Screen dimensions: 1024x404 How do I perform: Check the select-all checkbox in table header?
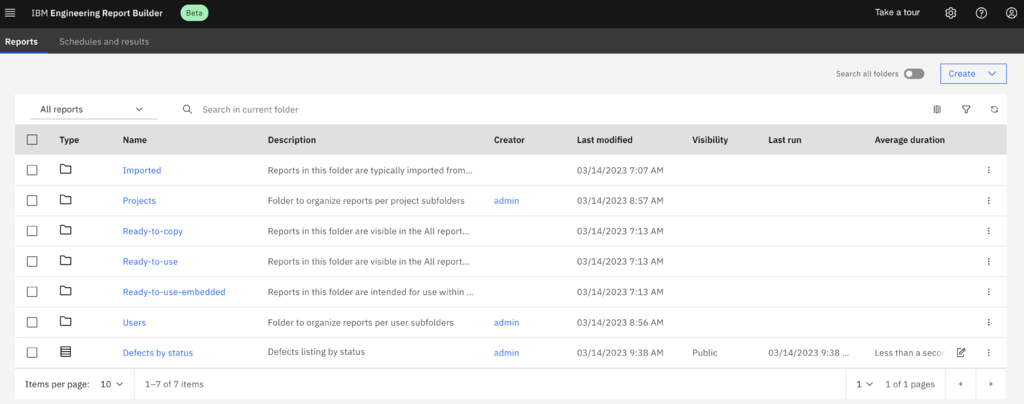(32, 140)
